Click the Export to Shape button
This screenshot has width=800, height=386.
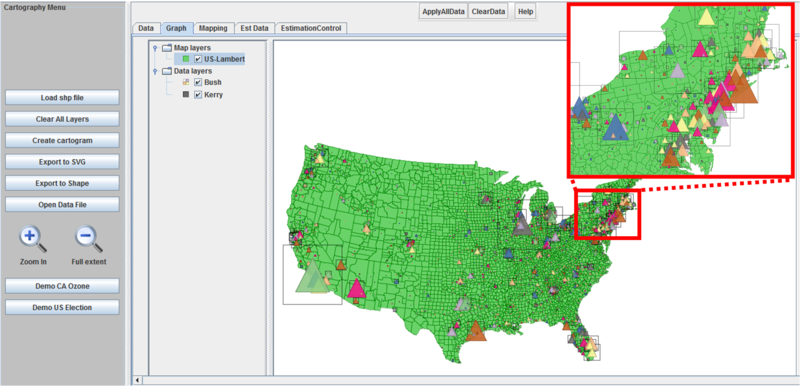pos(62,183)
